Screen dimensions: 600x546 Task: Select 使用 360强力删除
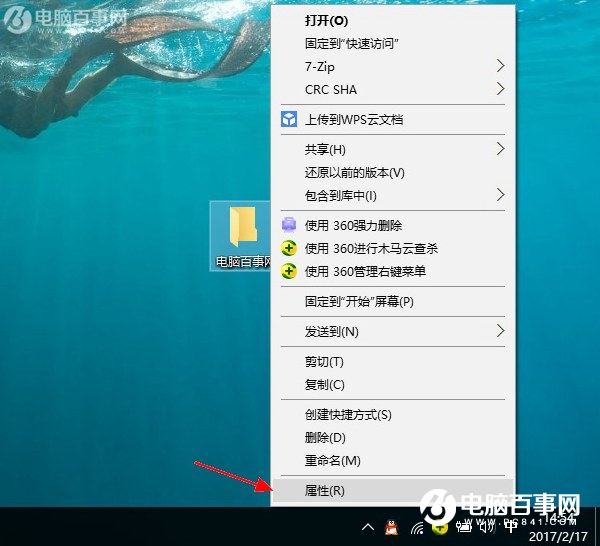[x=393, y=225]
